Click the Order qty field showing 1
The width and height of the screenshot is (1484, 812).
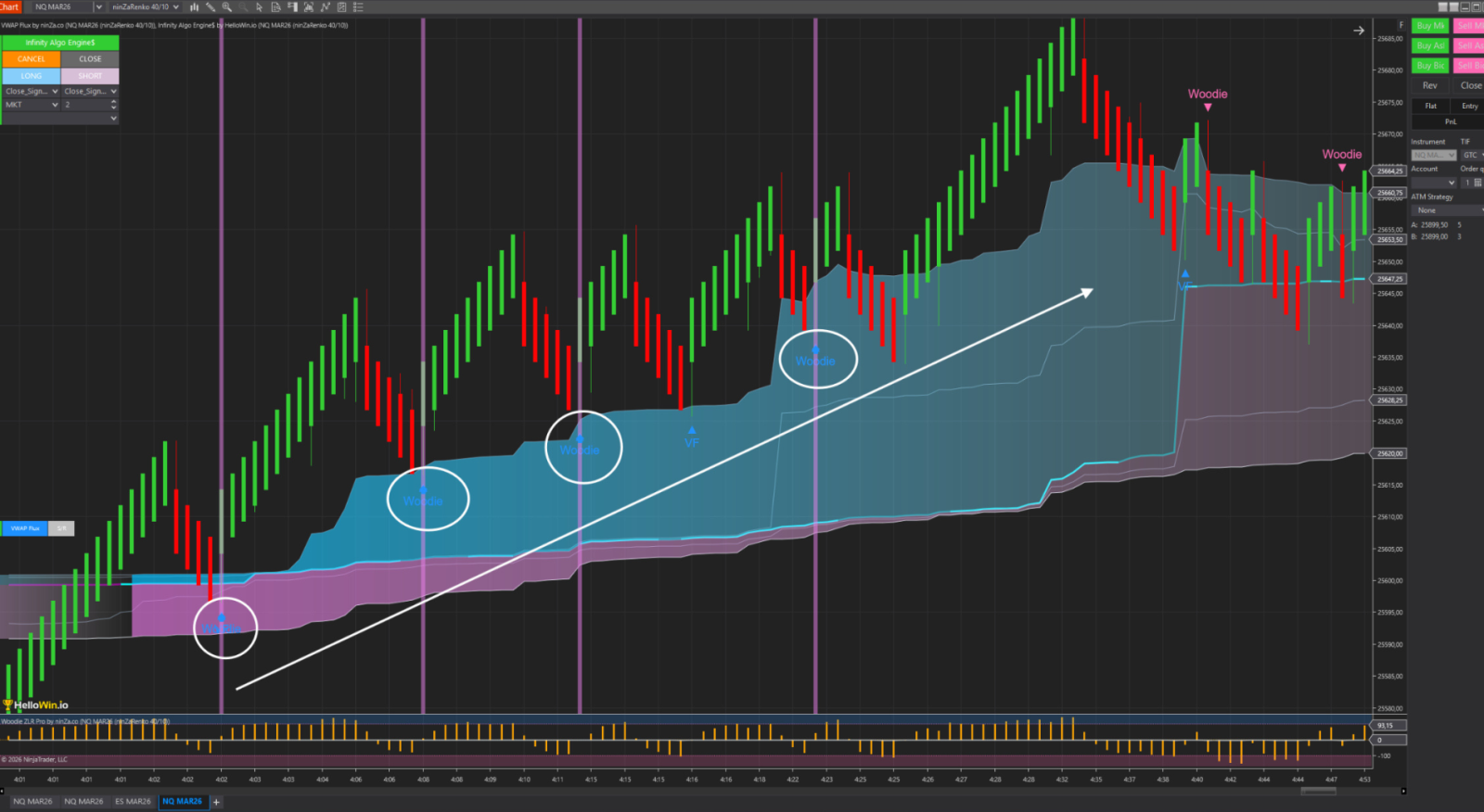coord(1466,183)
